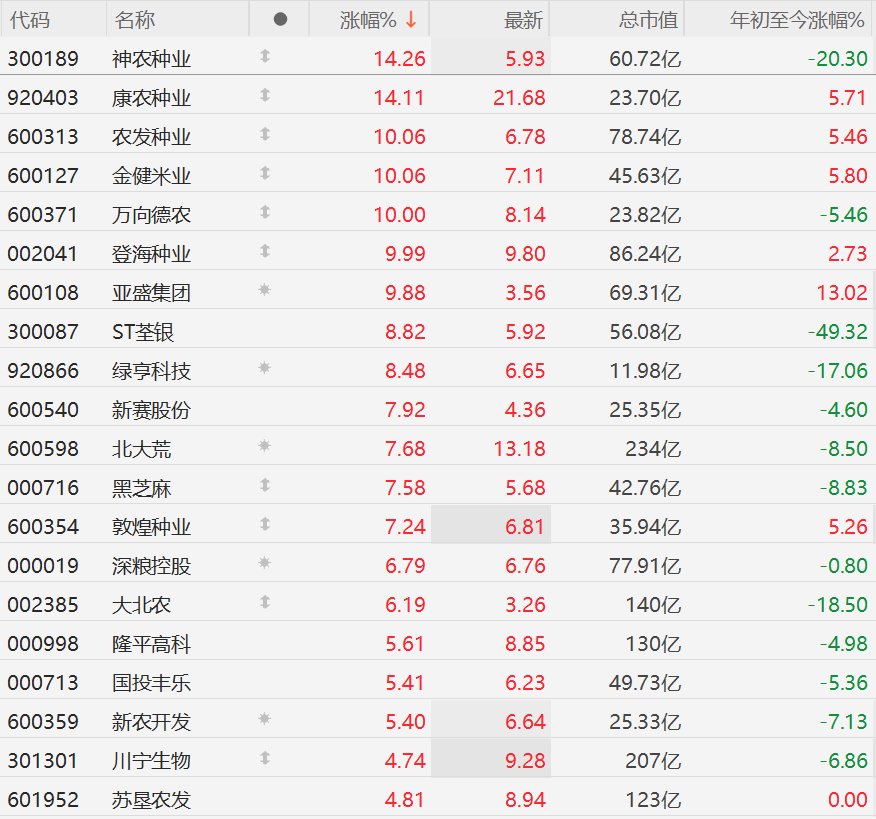Viewport: 876px width, 819px height.
Task: Click the market cap 130亿
Action: click(x=653, y=644)
